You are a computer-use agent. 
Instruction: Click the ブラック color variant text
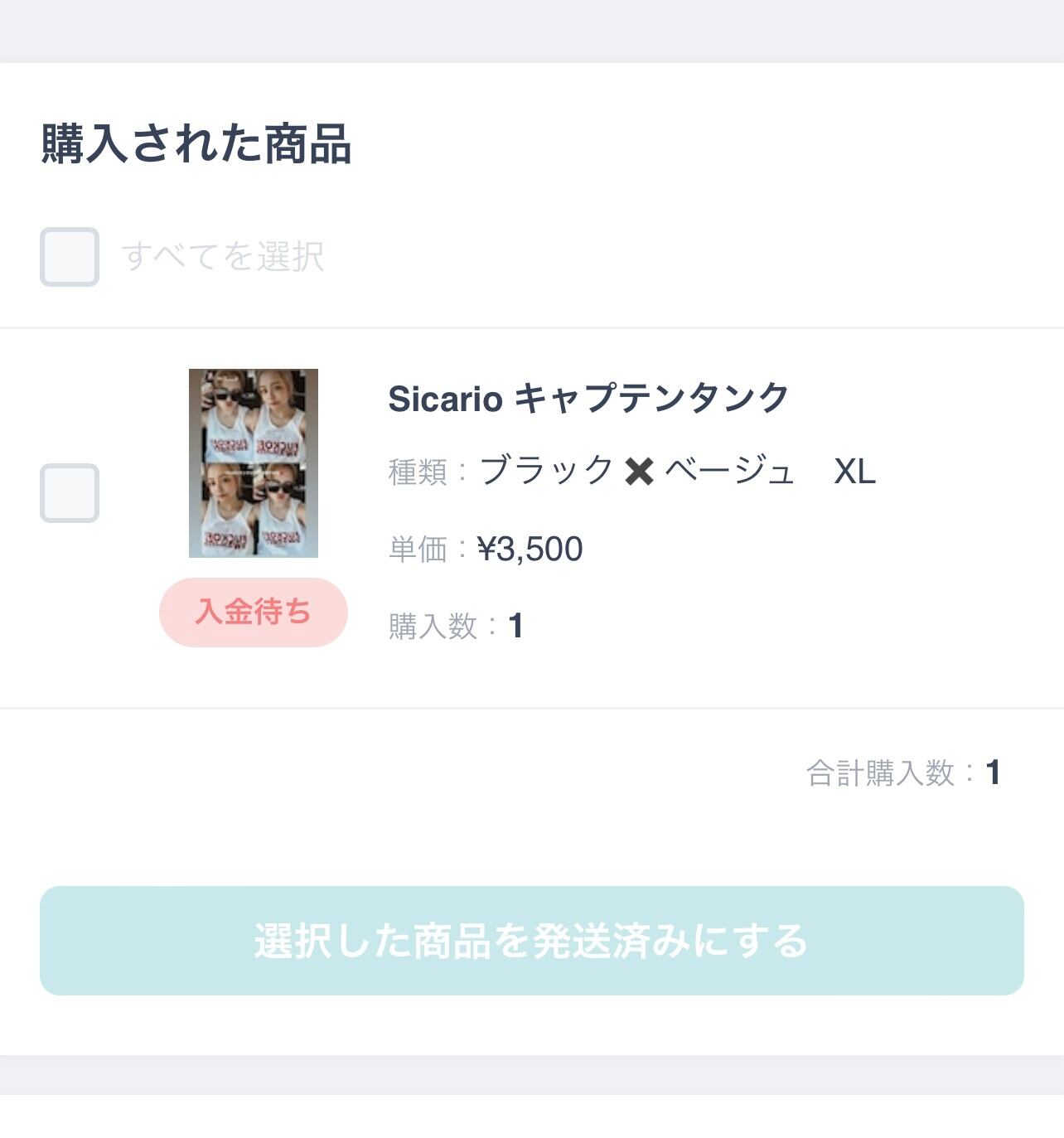click(x=547, y=471)
